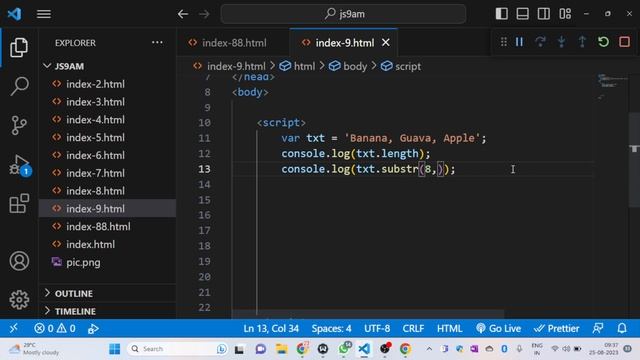This screenshot has width=640, height=360.
Task: Change encoding via UTF-8 status item
Action: click(377, 328)
